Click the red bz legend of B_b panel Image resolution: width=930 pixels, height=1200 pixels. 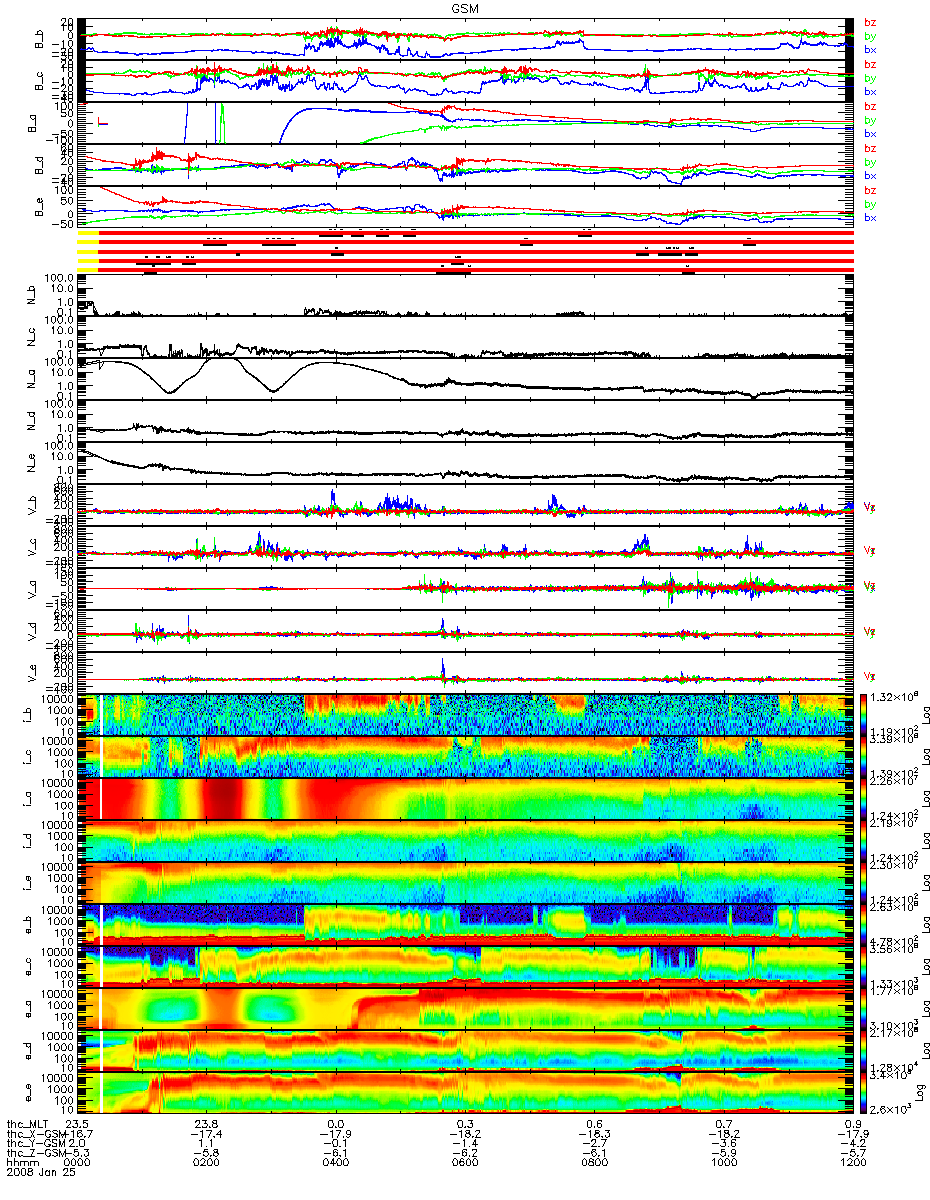[x=870, y=21]
